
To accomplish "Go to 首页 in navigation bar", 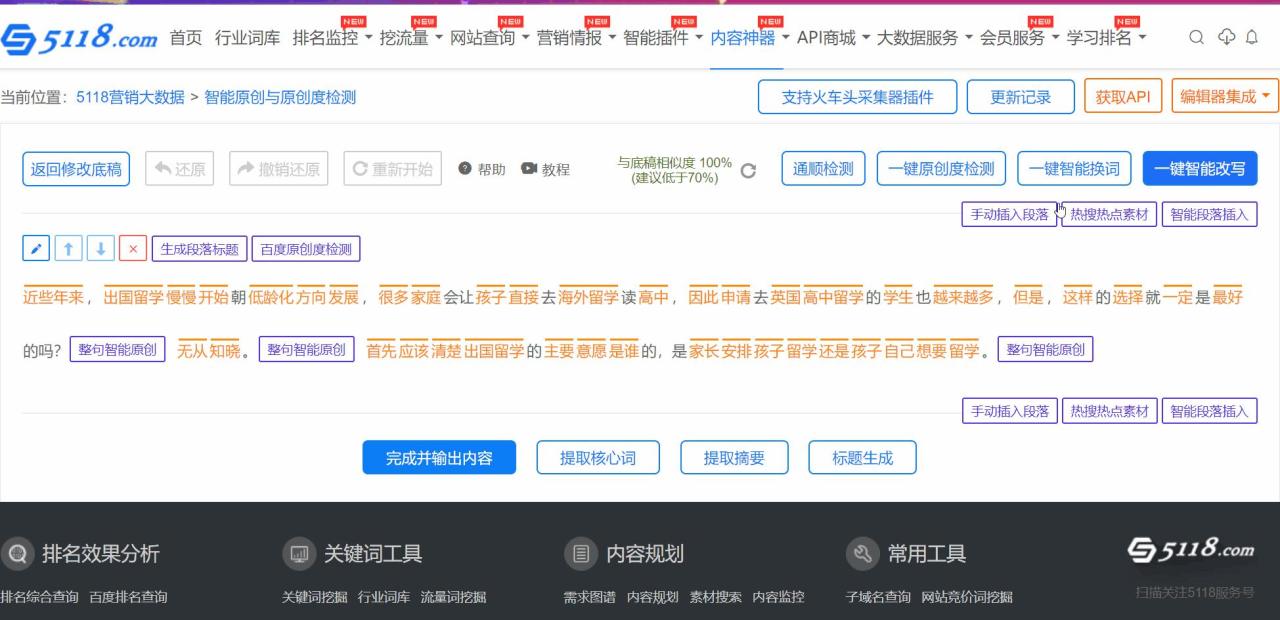I will [185, 38].
